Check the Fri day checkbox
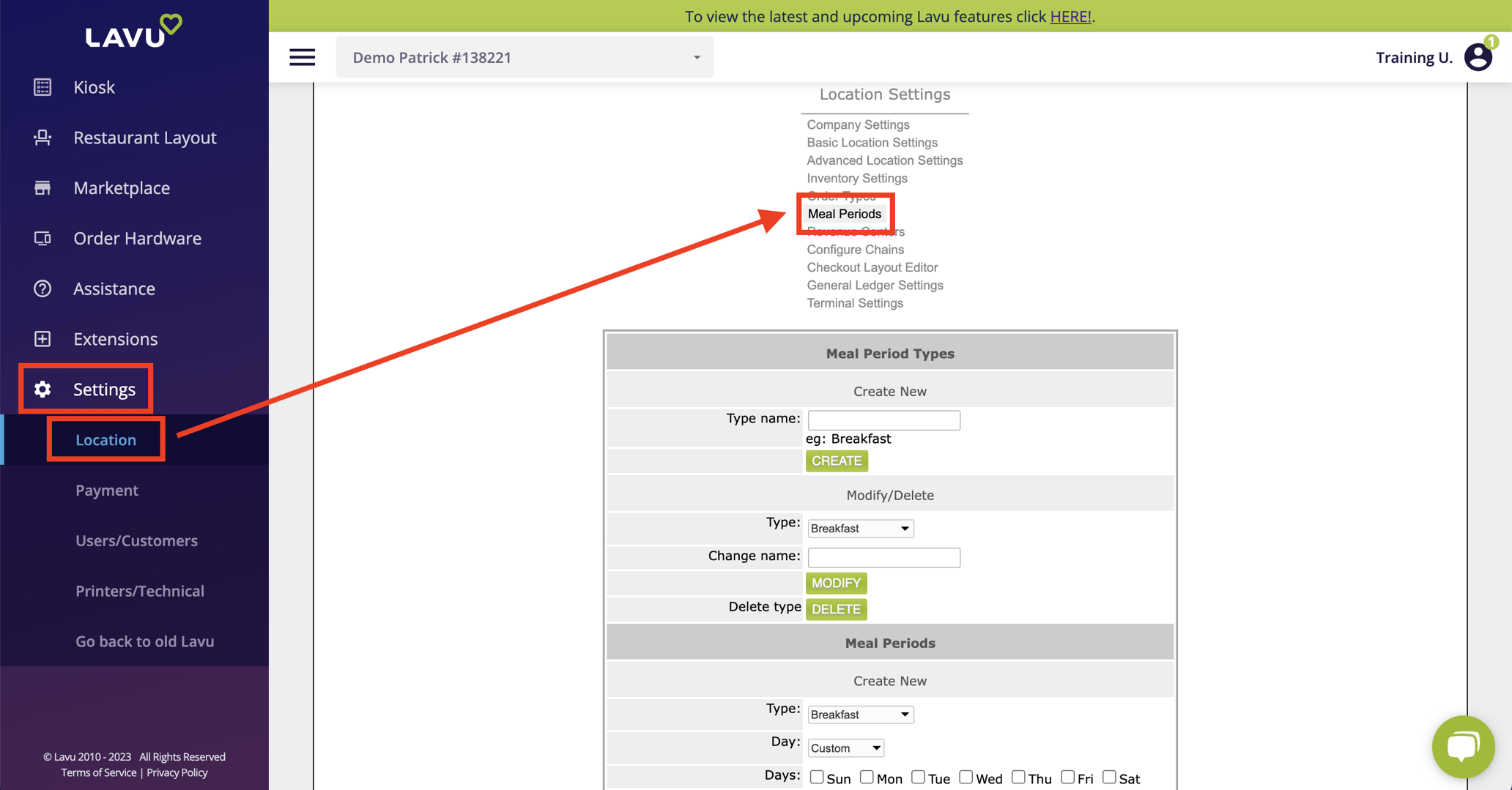Image resolution: width=1512 pixels, height=790 pixels. [1067, 777]
